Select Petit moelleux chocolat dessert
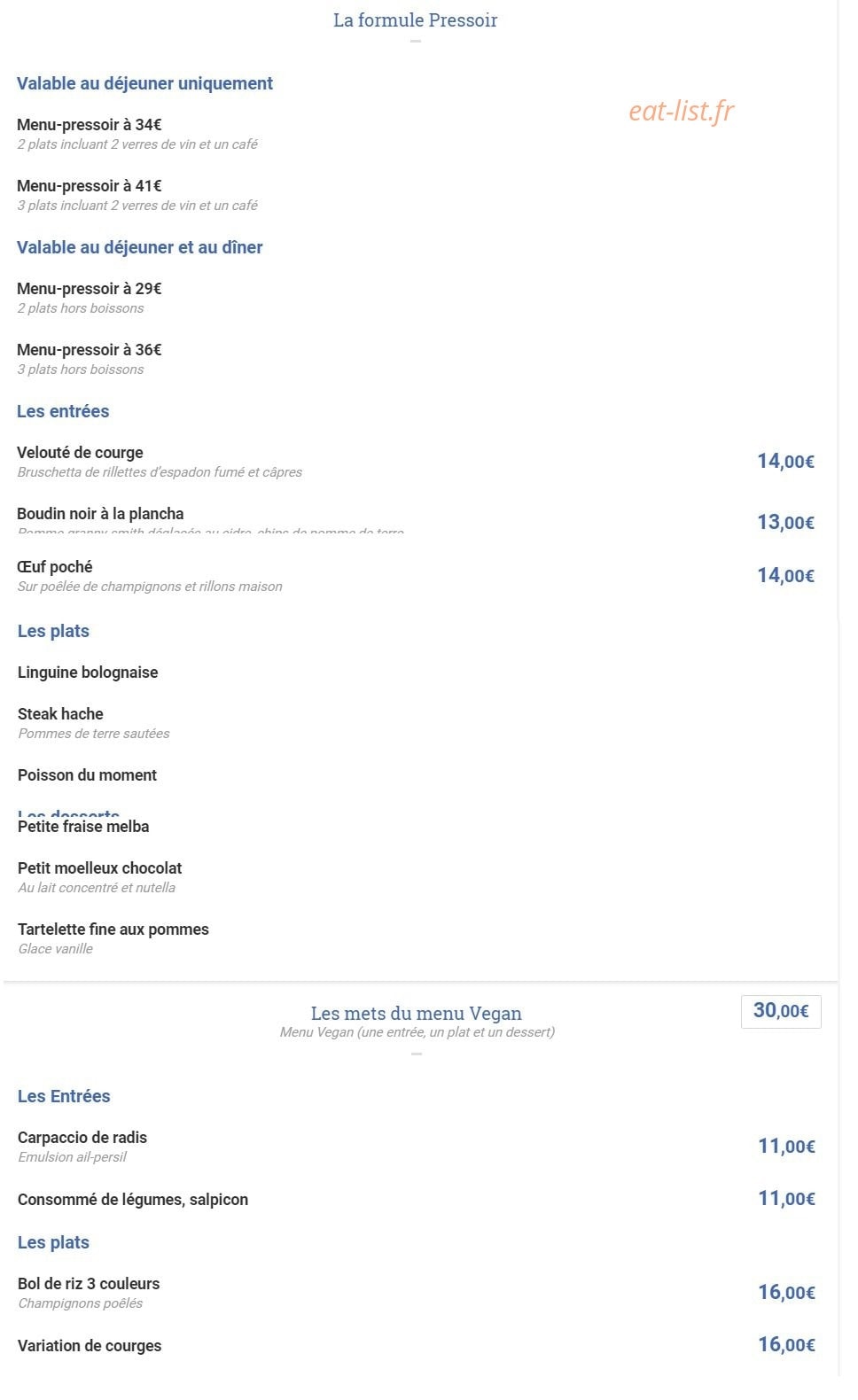 (x=100, y=868)
